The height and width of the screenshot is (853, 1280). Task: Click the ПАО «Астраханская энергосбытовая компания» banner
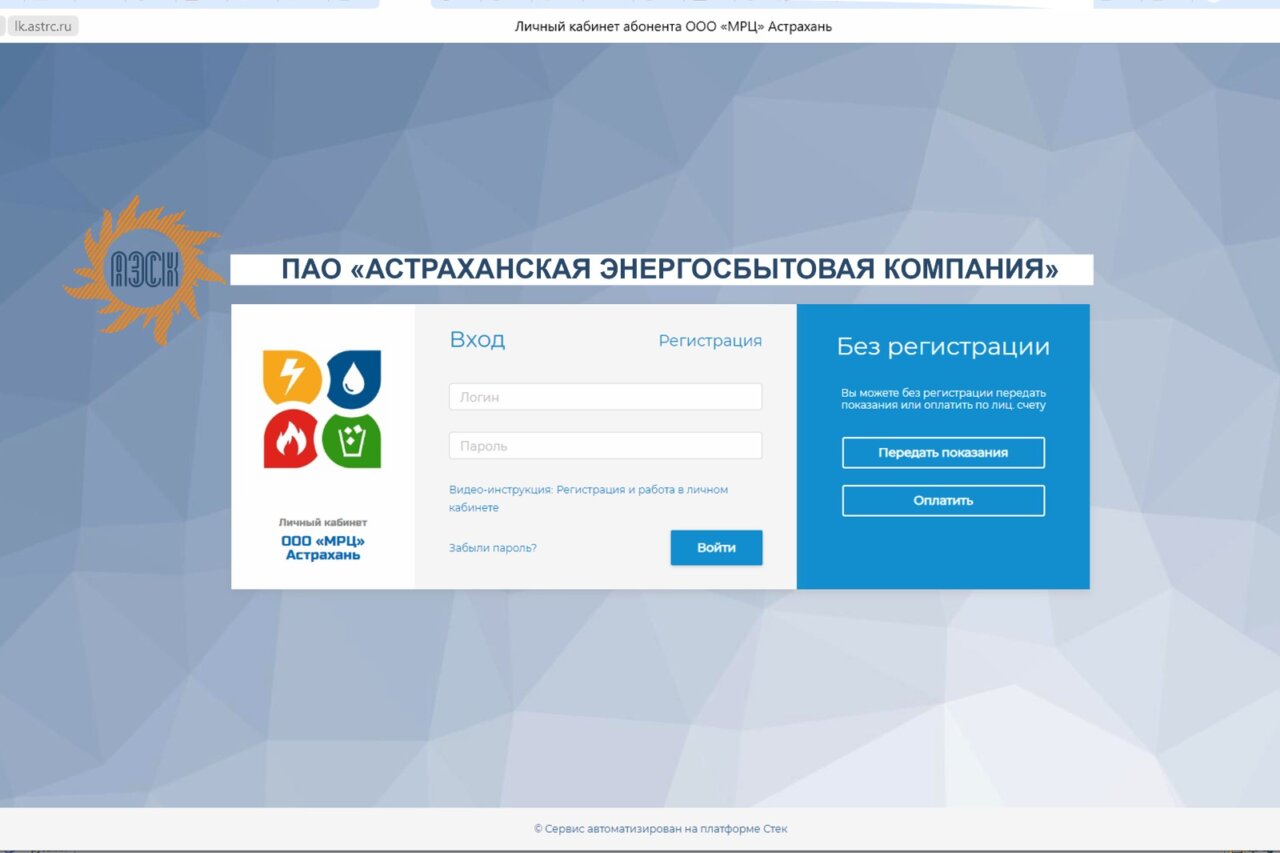(662, 270)
